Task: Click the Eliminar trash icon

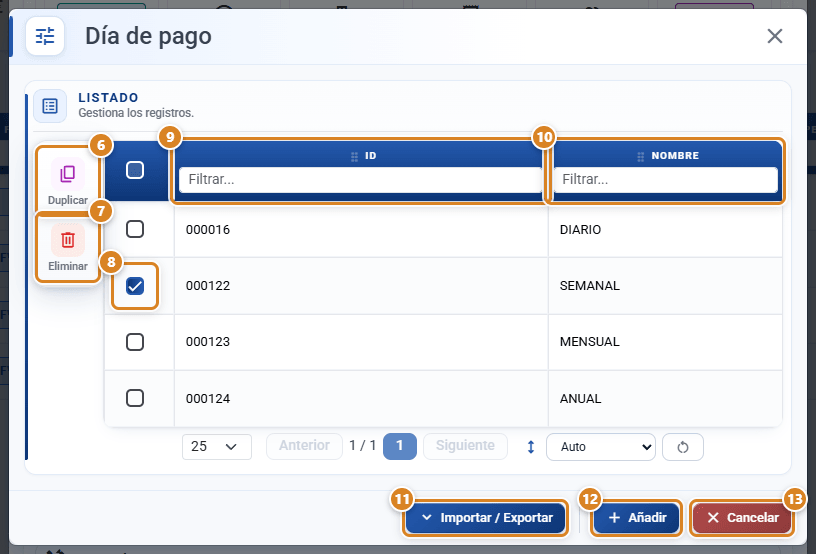Action: click(x=68, y=240)
